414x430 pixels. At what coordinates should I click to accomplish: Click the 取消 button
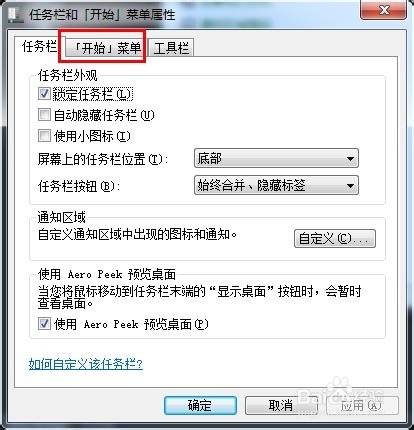click(x=281, y=405)
